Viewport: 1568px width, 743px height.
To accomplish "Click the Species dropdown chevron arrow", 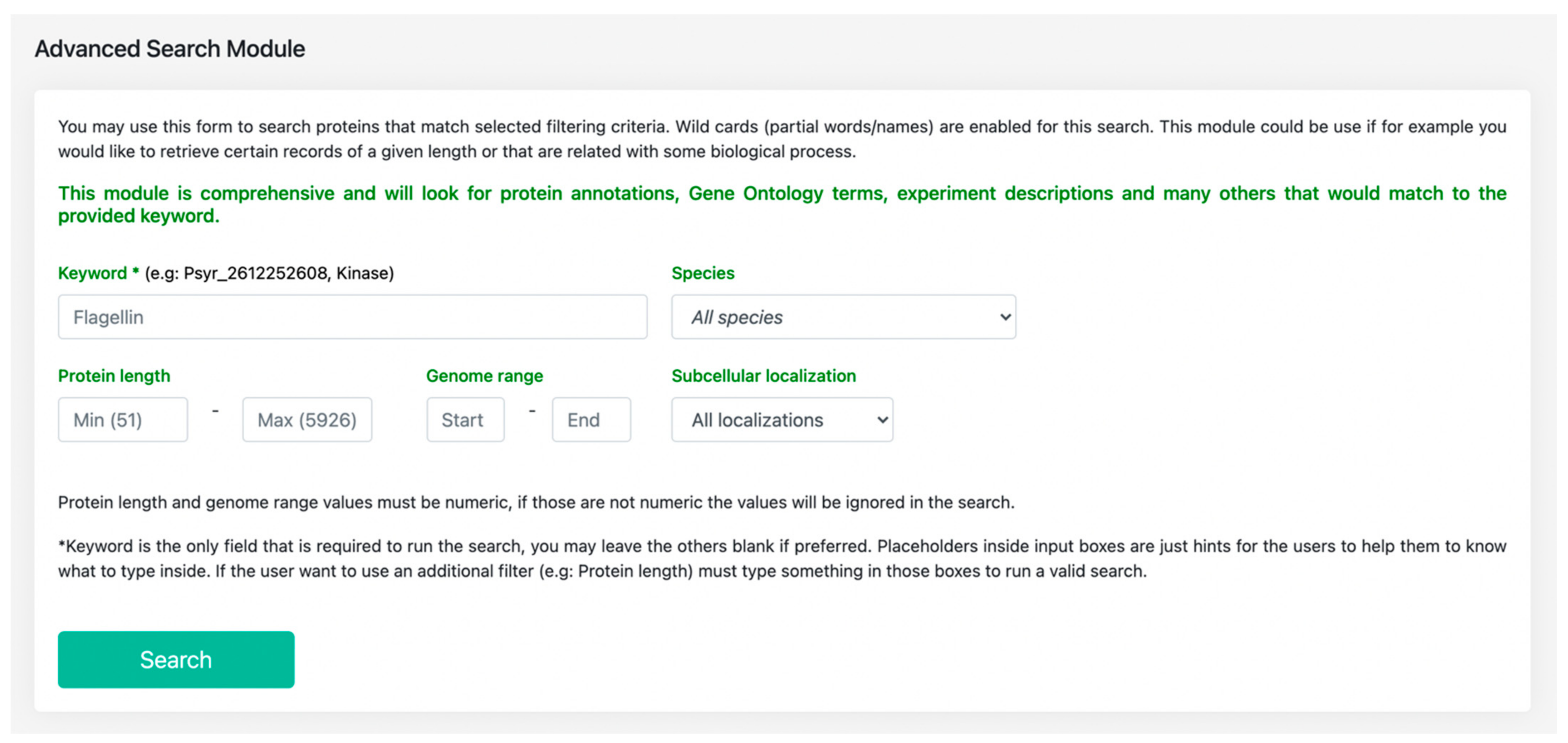I will (1005, 317).
